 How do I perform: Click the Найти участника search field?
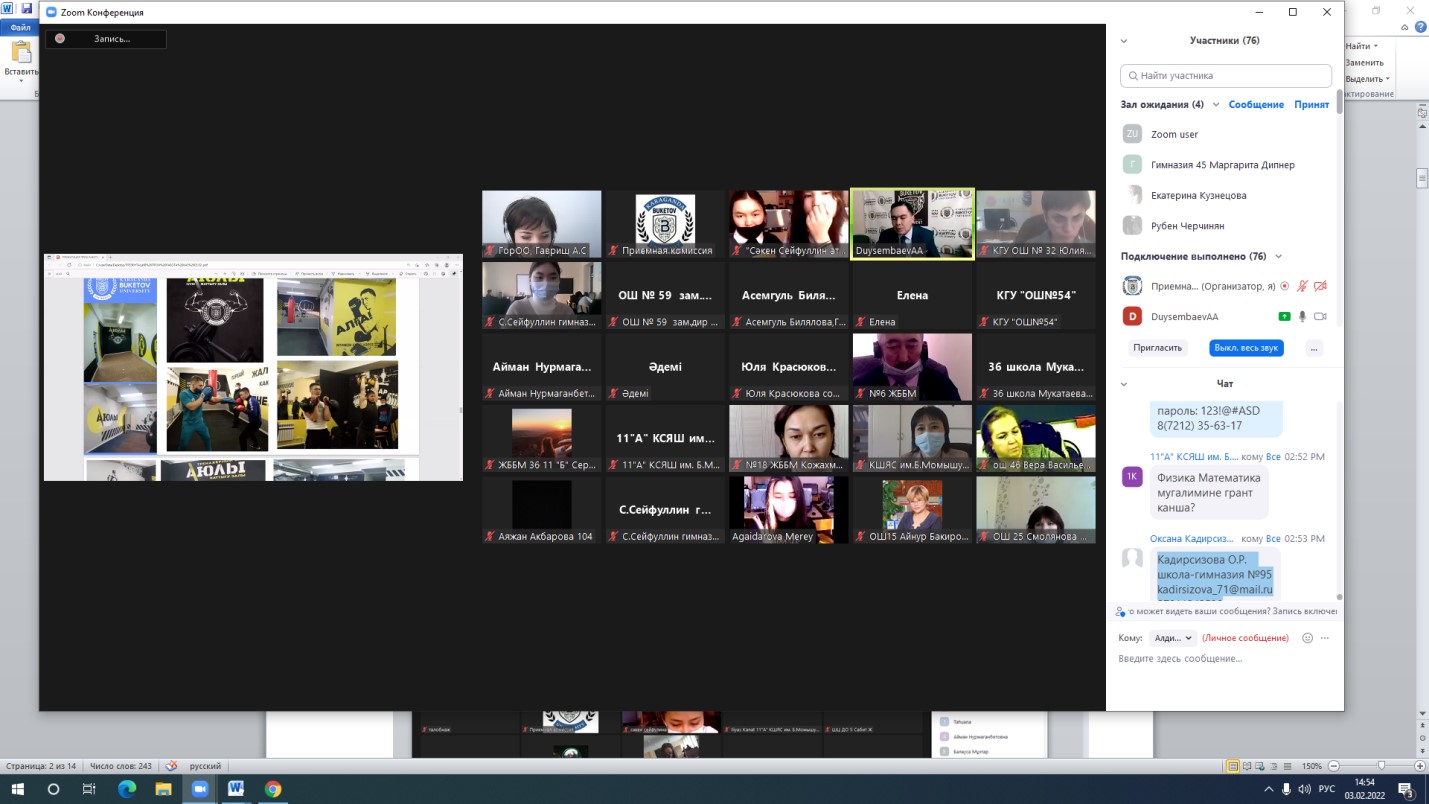point(1226,75)
